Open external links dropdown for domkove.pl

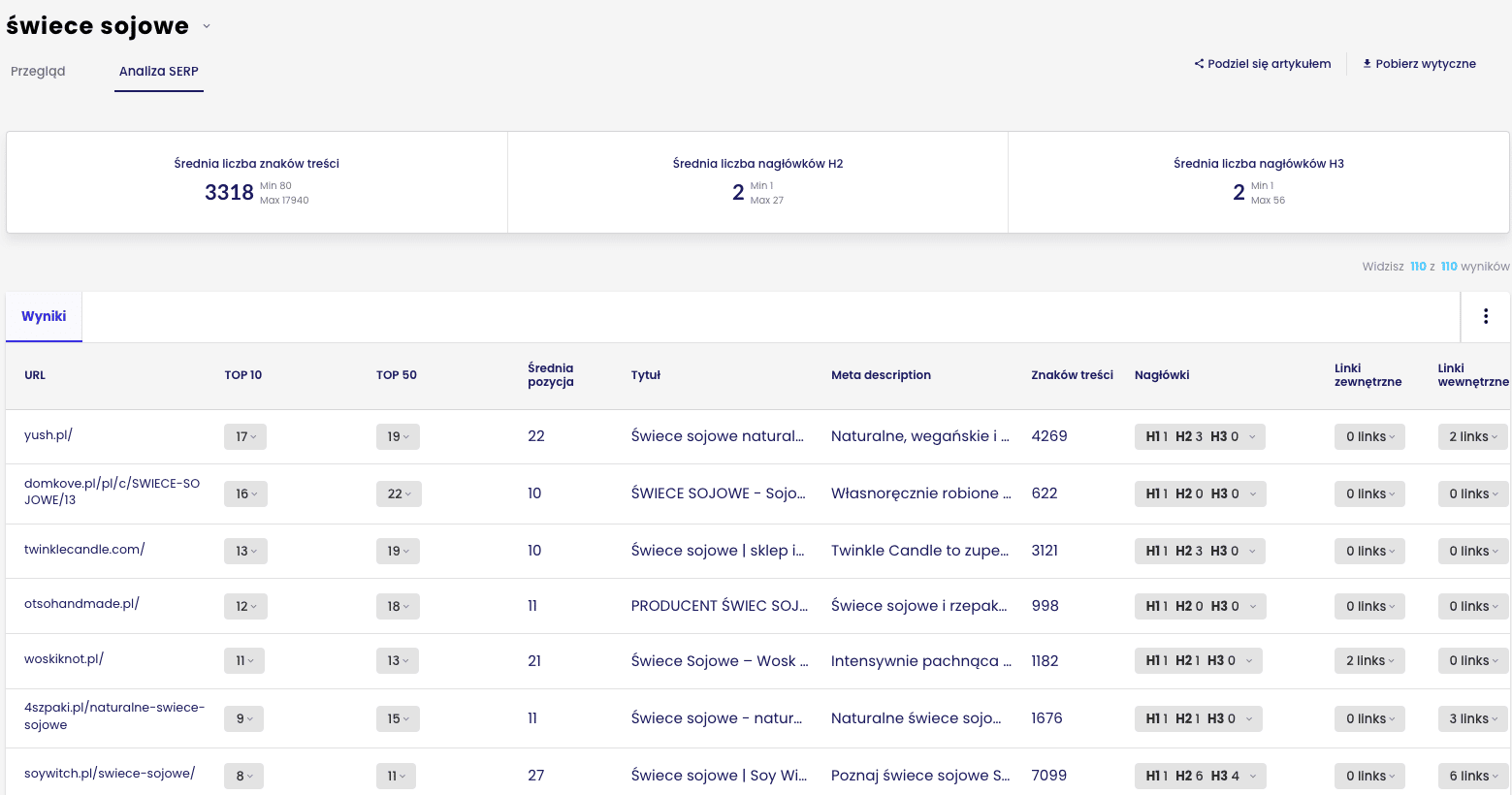point(1369,493)
